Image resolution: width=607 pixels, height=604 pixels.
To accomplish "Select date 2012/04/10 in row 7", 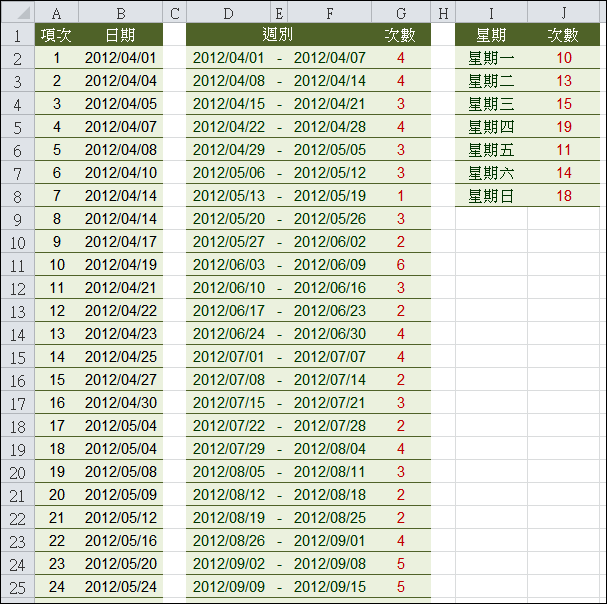I will coord(120,173).
